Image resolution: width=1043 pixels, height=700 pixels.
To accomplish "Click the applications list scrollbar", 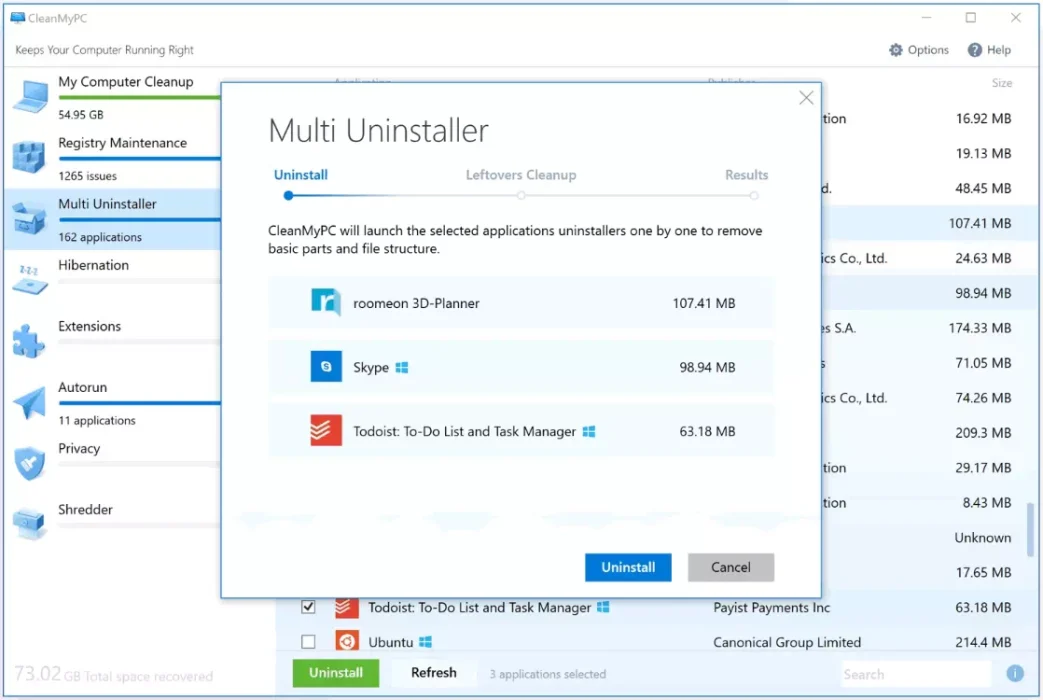I will (1030, 530).
